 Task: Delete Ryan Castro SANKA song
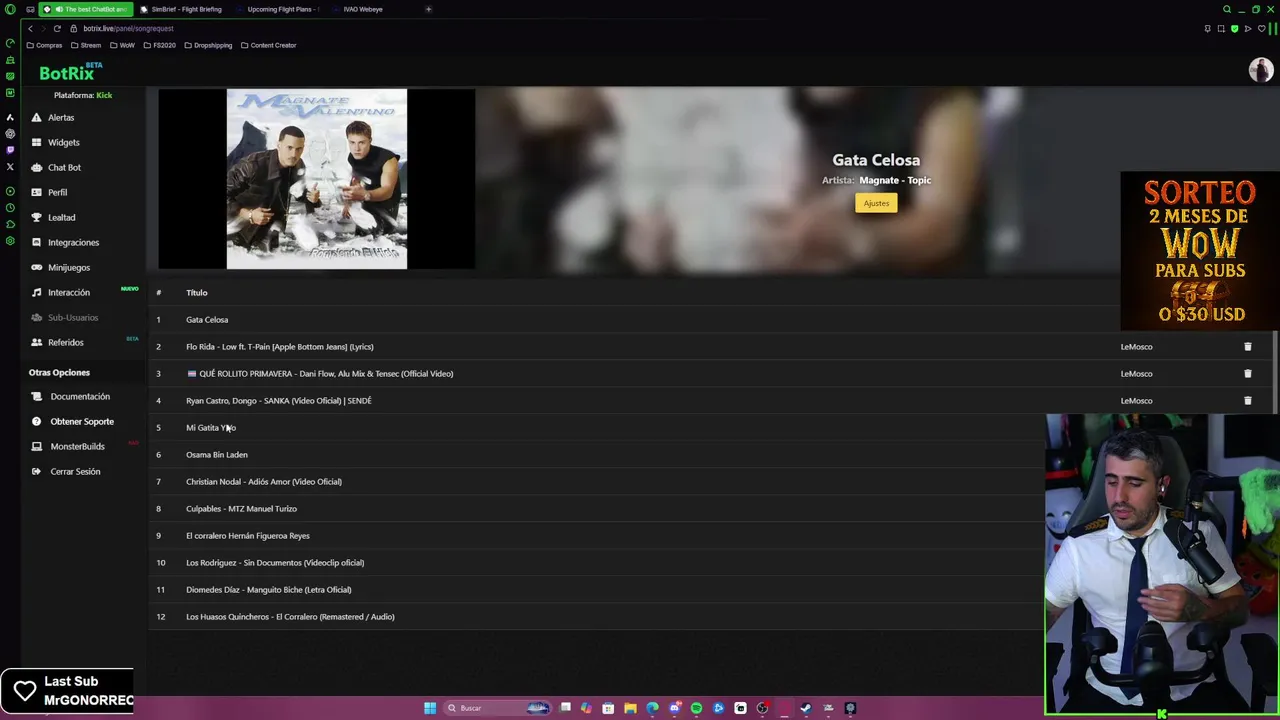tap(1247, 401)
